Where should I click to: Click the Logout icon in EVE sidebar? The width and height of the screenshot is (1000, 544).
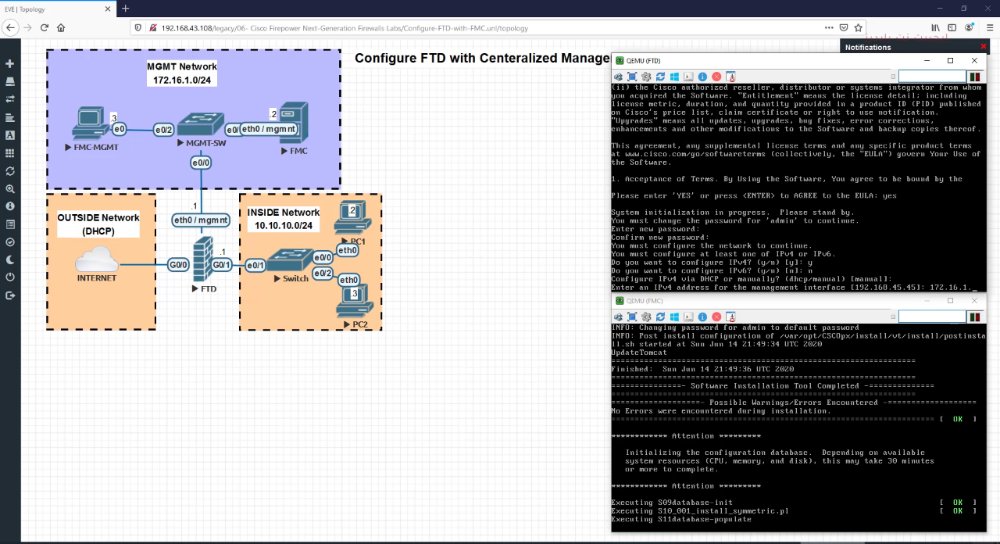[10, 295]
